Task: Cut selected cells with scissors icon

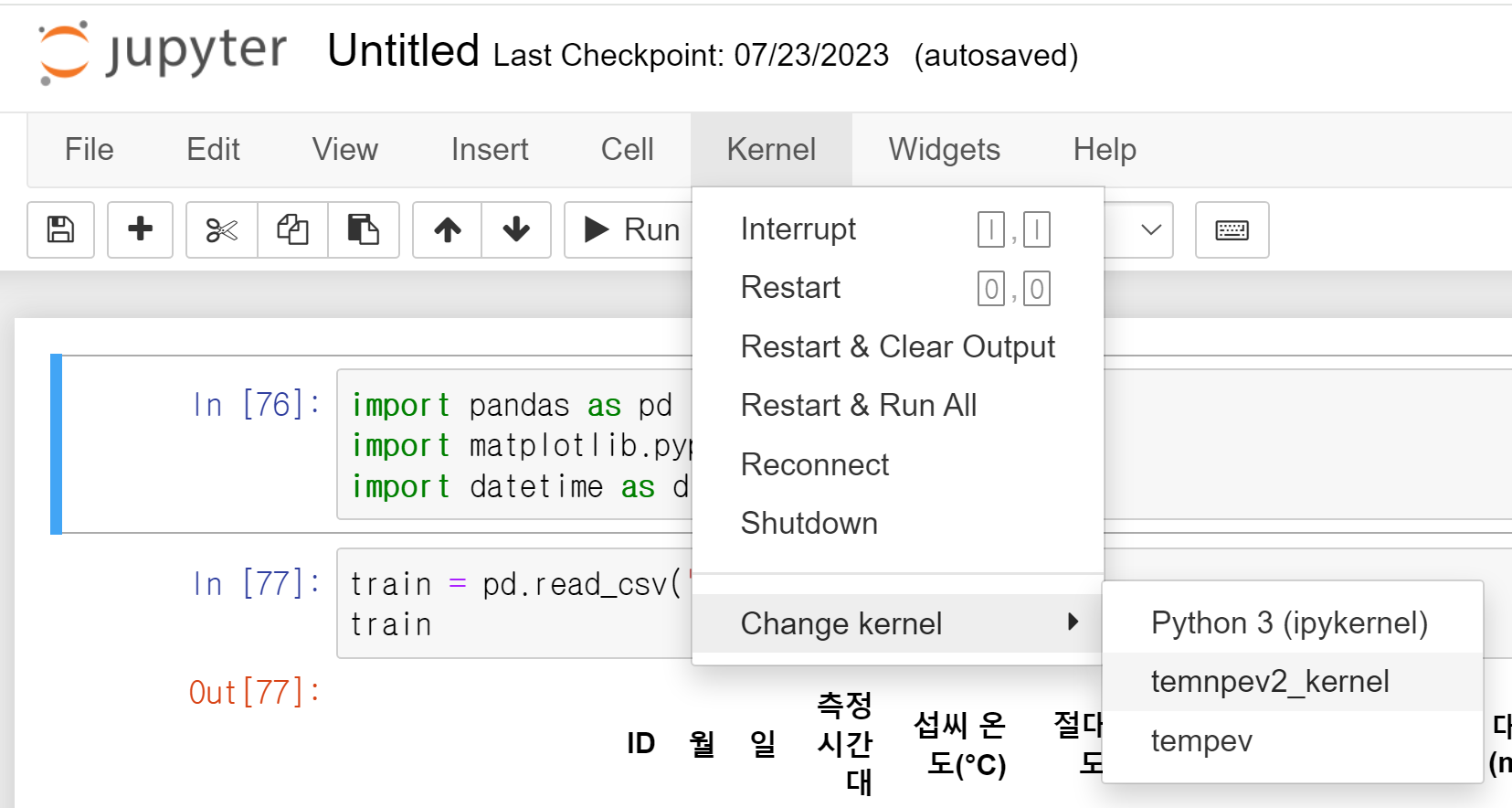Action: (222, 229)
